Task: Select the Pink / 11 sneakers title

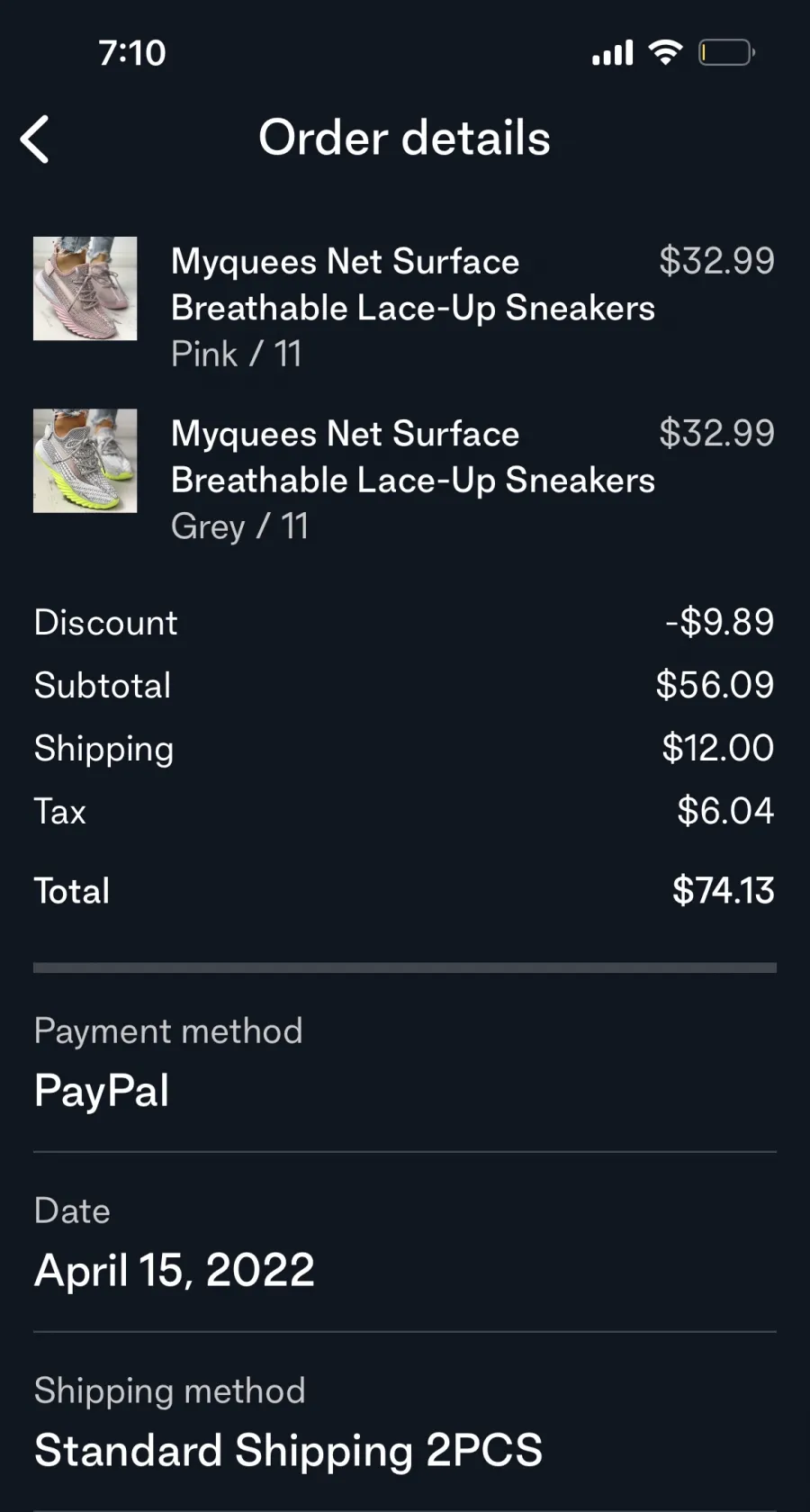Action: tap(413, 284)
